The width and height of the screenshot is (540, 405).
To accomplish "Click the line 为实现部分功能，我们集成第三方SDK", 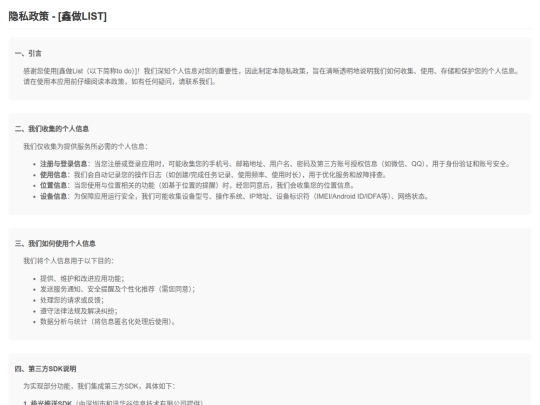I will 99,386.
